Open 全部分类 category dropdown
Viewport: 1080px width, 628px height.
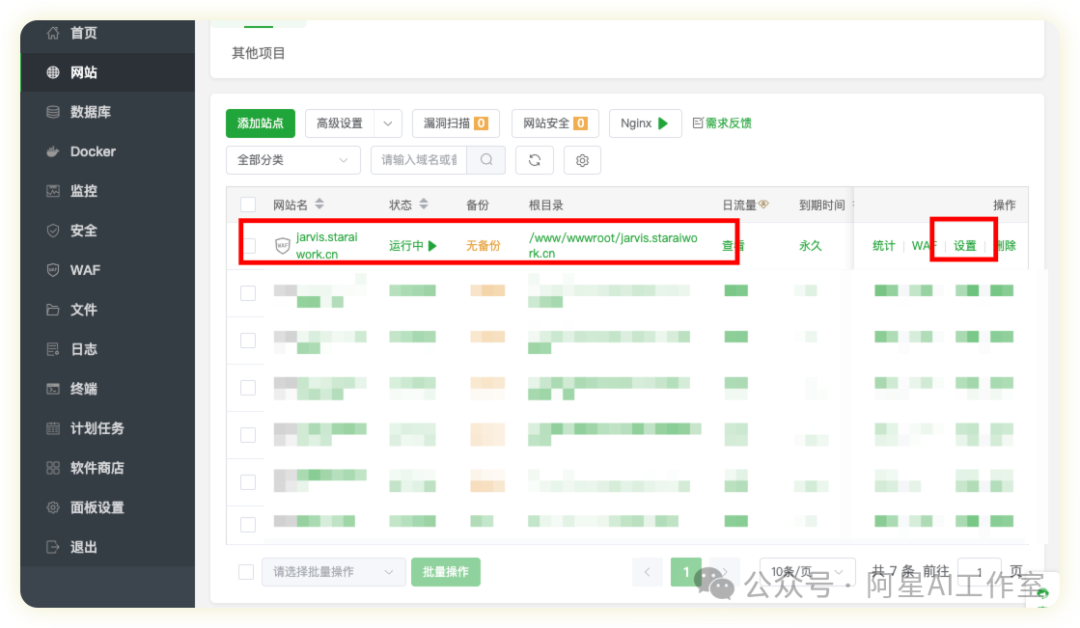coord(293,160)
